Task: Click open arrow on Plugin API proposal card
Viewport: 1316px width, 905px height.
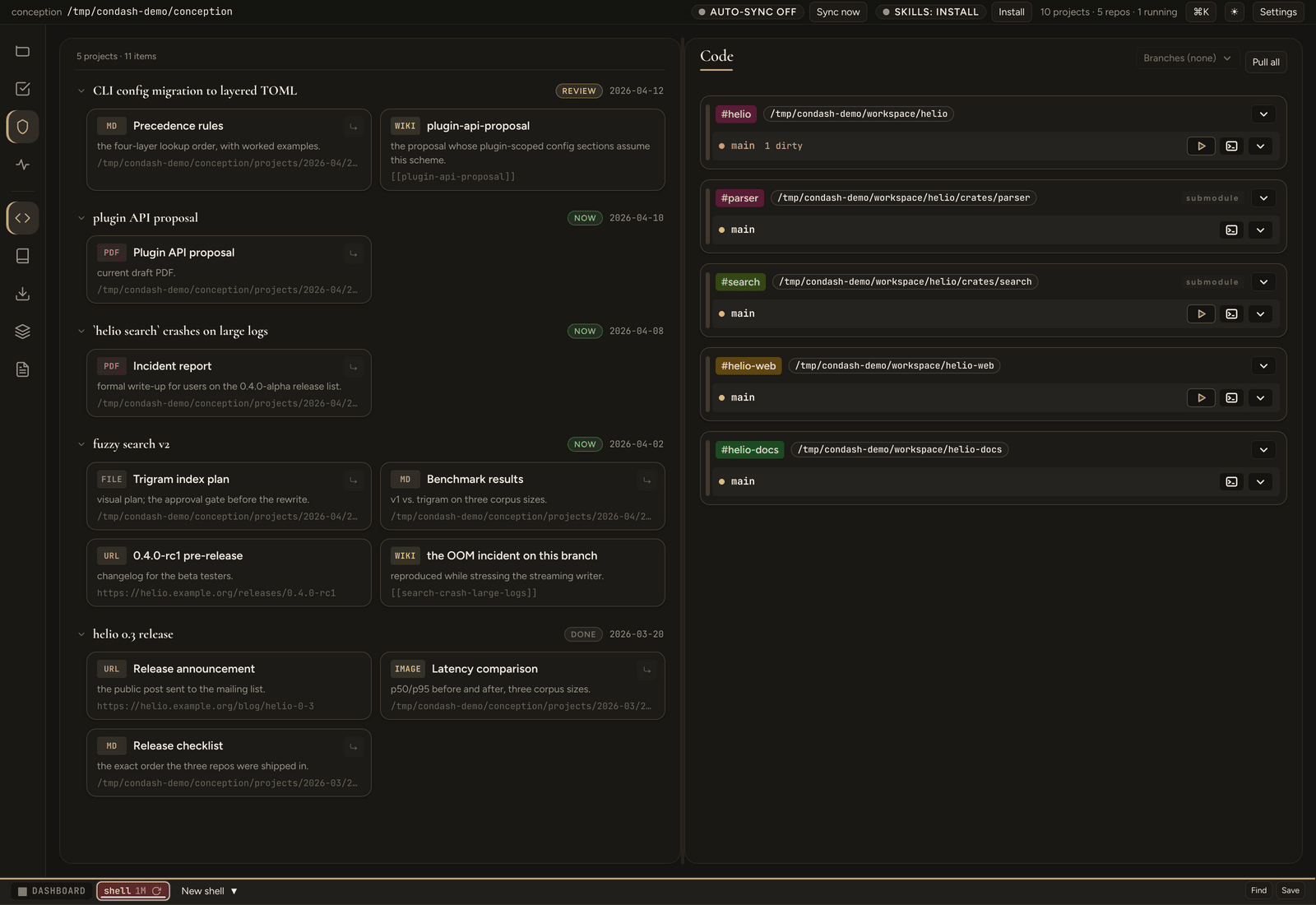Action: tap(353, 253)
